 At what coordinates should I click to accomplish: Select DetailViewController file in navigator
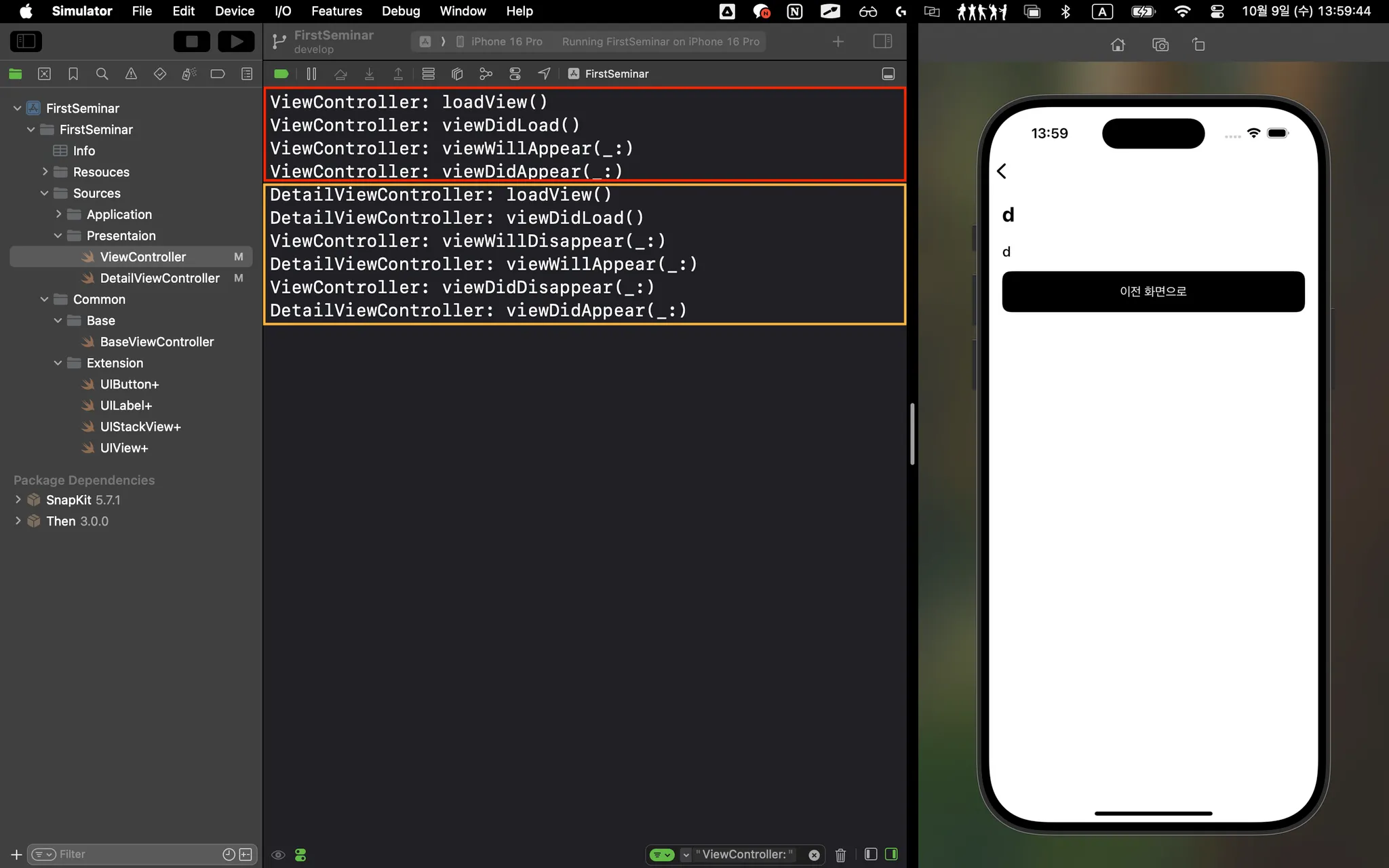159,278
